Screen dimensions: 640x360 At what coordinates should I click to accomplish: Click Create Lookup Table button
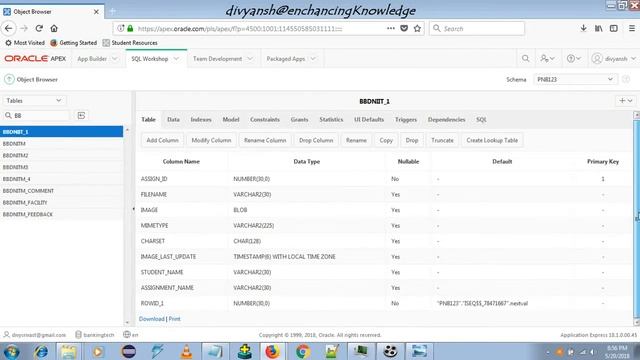(x=492, y=140)
